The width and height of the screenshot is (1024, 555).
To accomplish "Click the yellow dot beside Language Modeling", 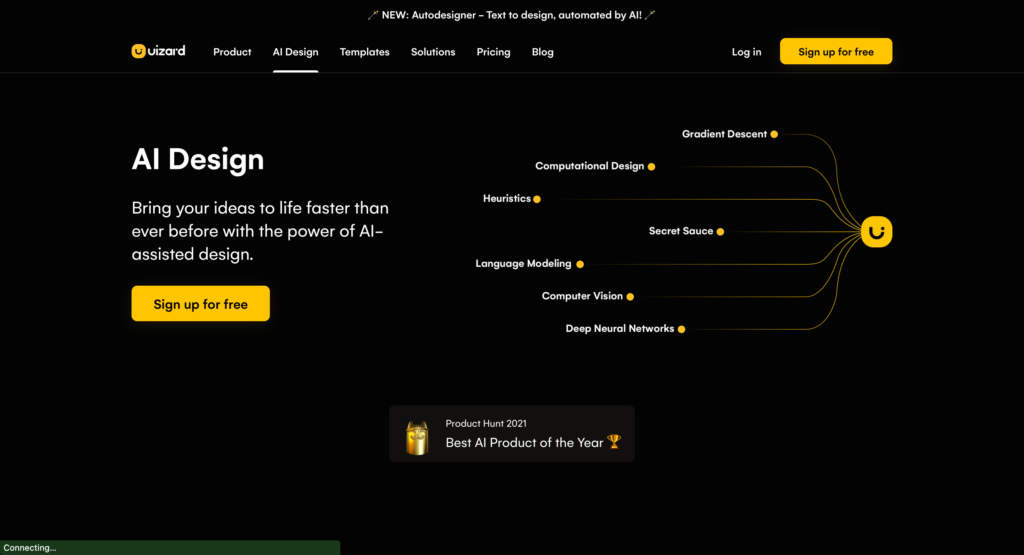I will tap(580, 264).
